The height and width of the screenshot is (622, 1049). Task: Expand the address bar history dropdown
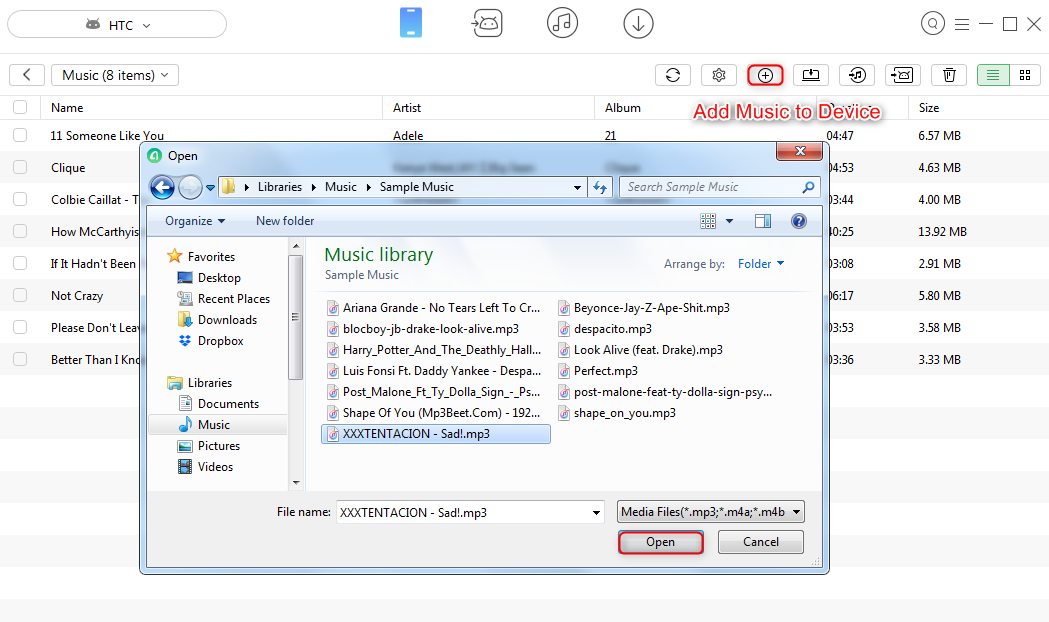click(x=577, y=188)
